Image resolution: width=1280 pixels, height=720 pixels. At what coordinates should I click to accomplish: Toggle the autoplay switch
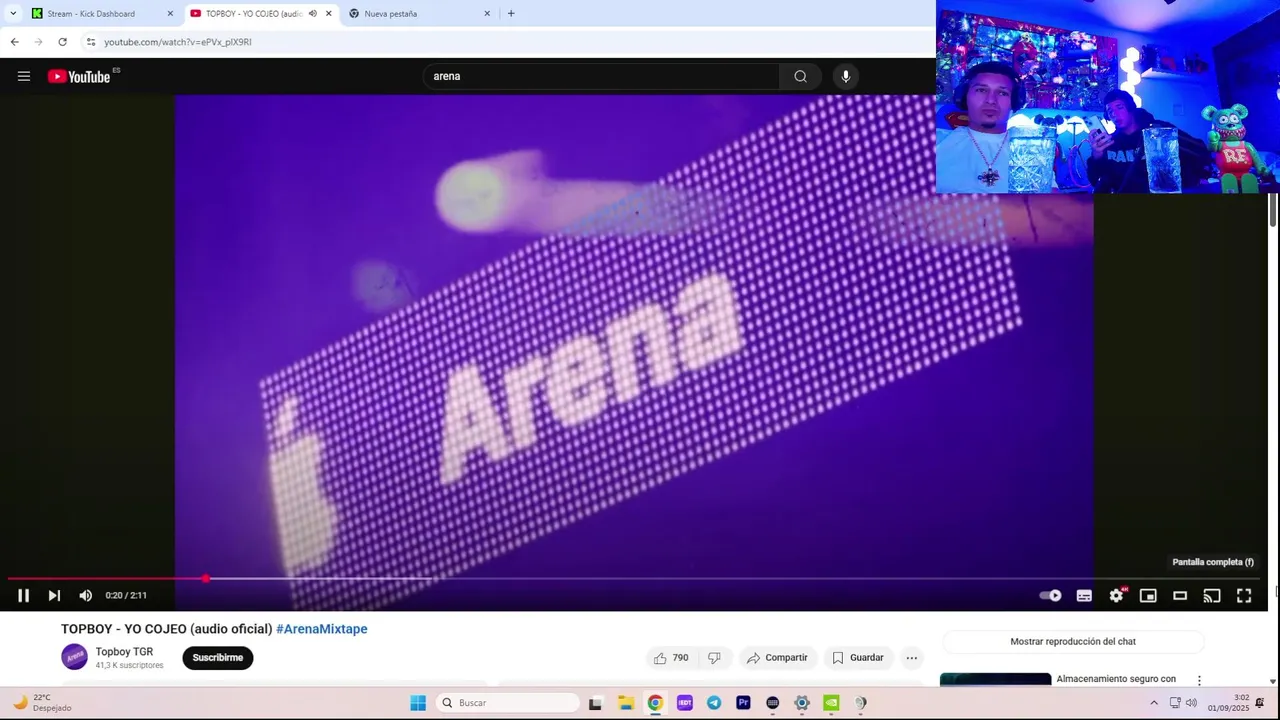coord(1050,596)
